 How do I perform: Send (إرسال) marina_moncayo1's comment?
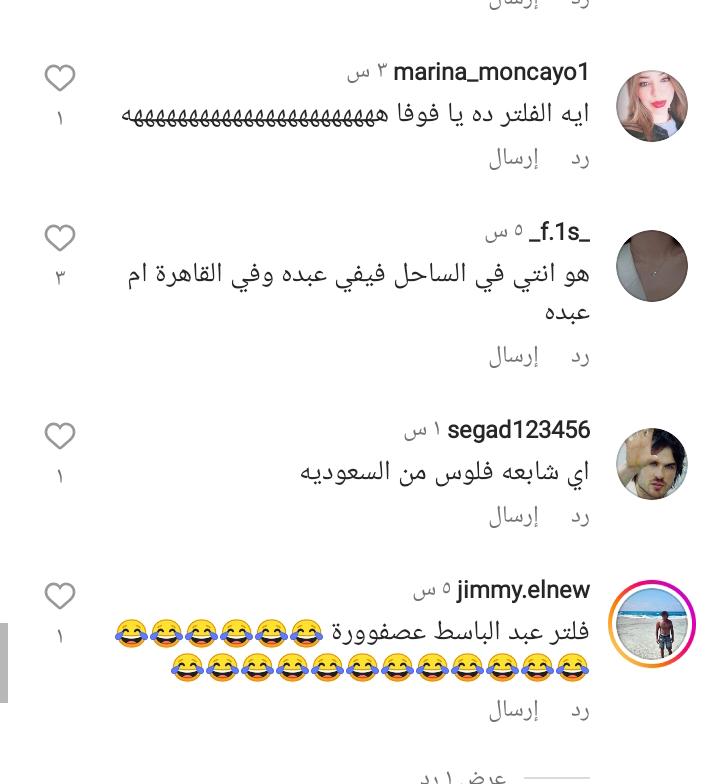coord(514,158)
